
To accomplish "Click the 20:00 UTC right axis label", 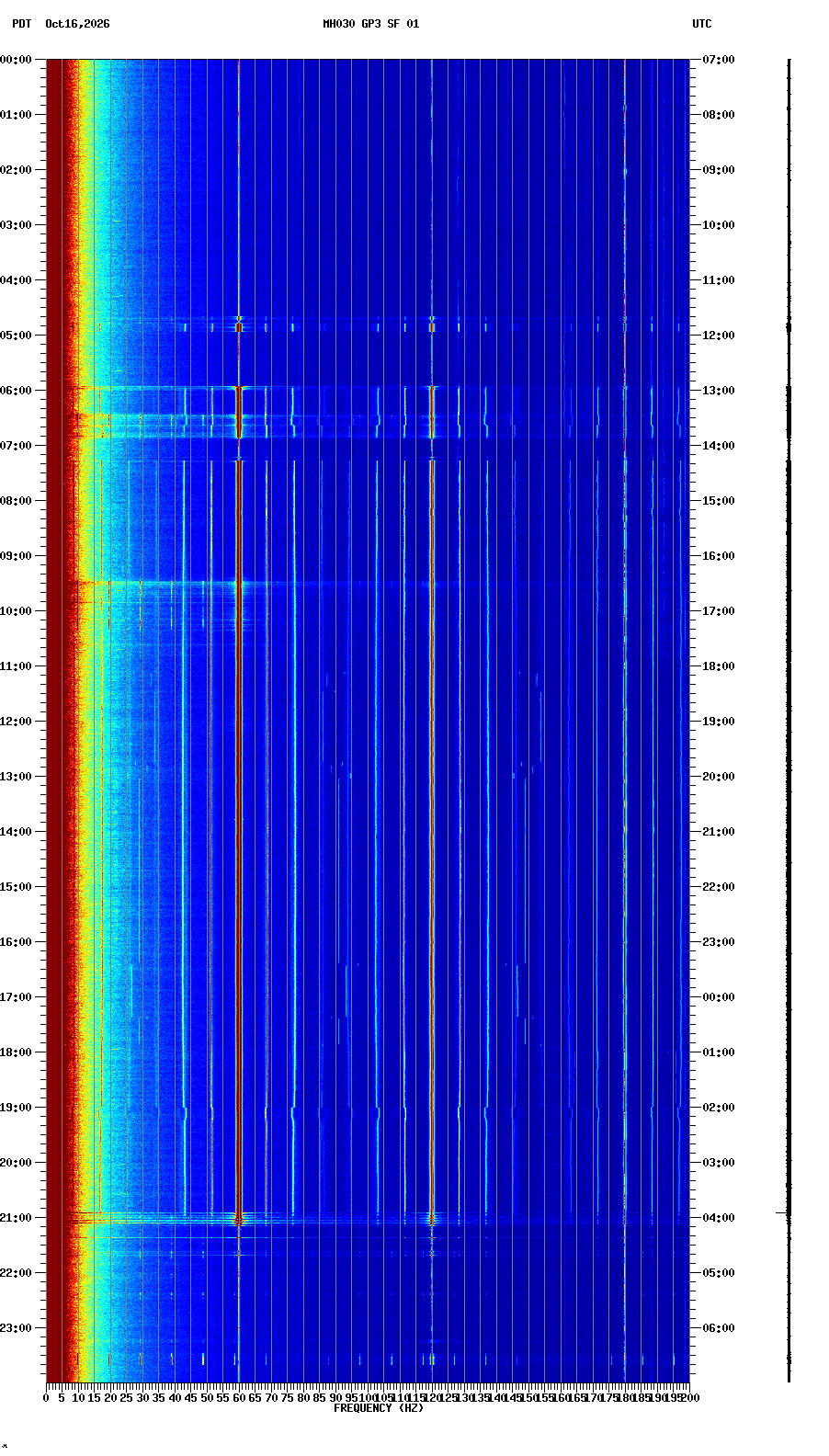I will [x=719, y=777].
